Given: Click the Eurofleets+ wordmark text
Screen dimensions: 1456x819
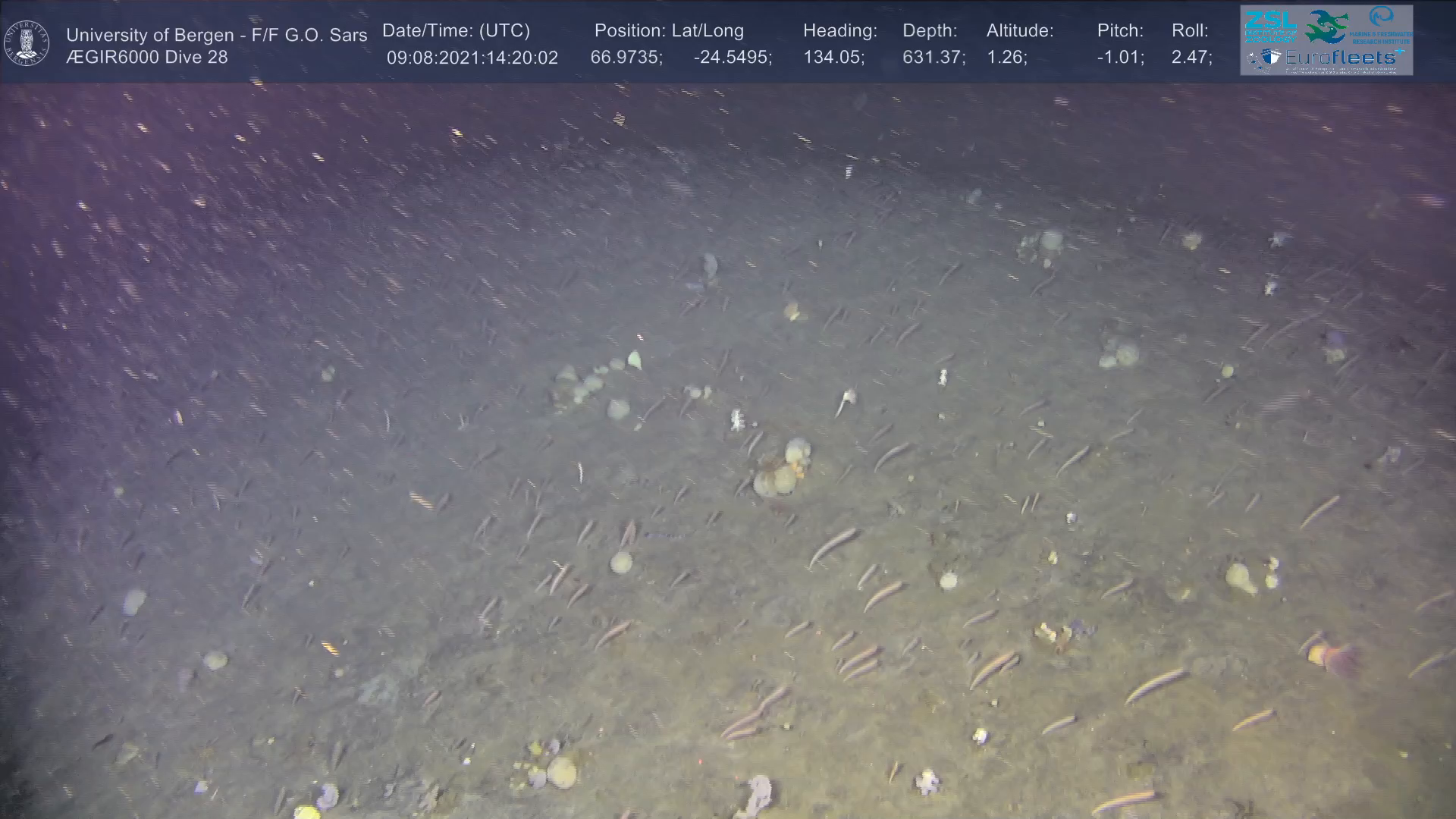Looking at the screenshot, I should pos(1341,57).
